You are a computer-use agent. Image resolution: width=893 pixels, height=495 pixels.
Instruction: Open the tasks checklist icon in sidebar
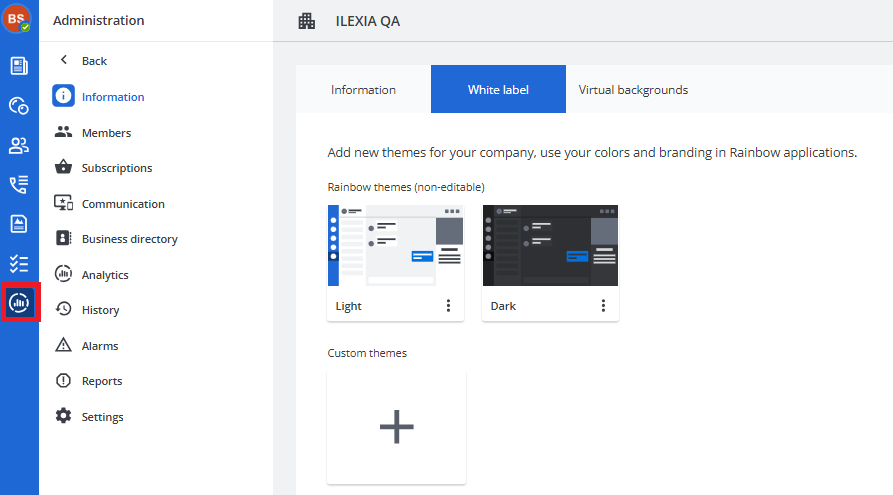coord(19,263)
